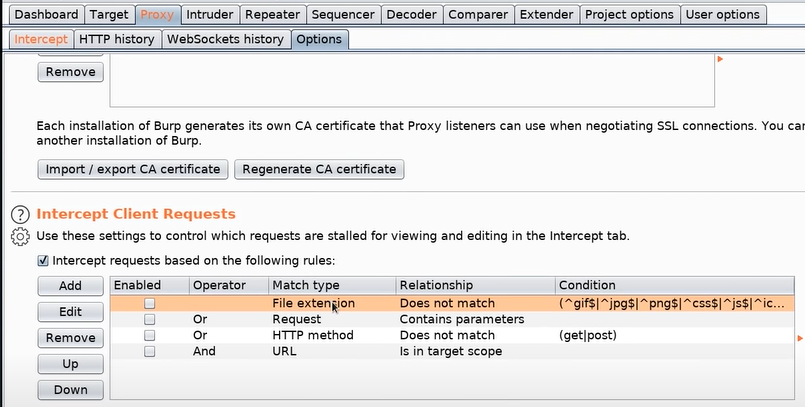Click the 'Contains parameters' relationship cell

coord(475,319)
